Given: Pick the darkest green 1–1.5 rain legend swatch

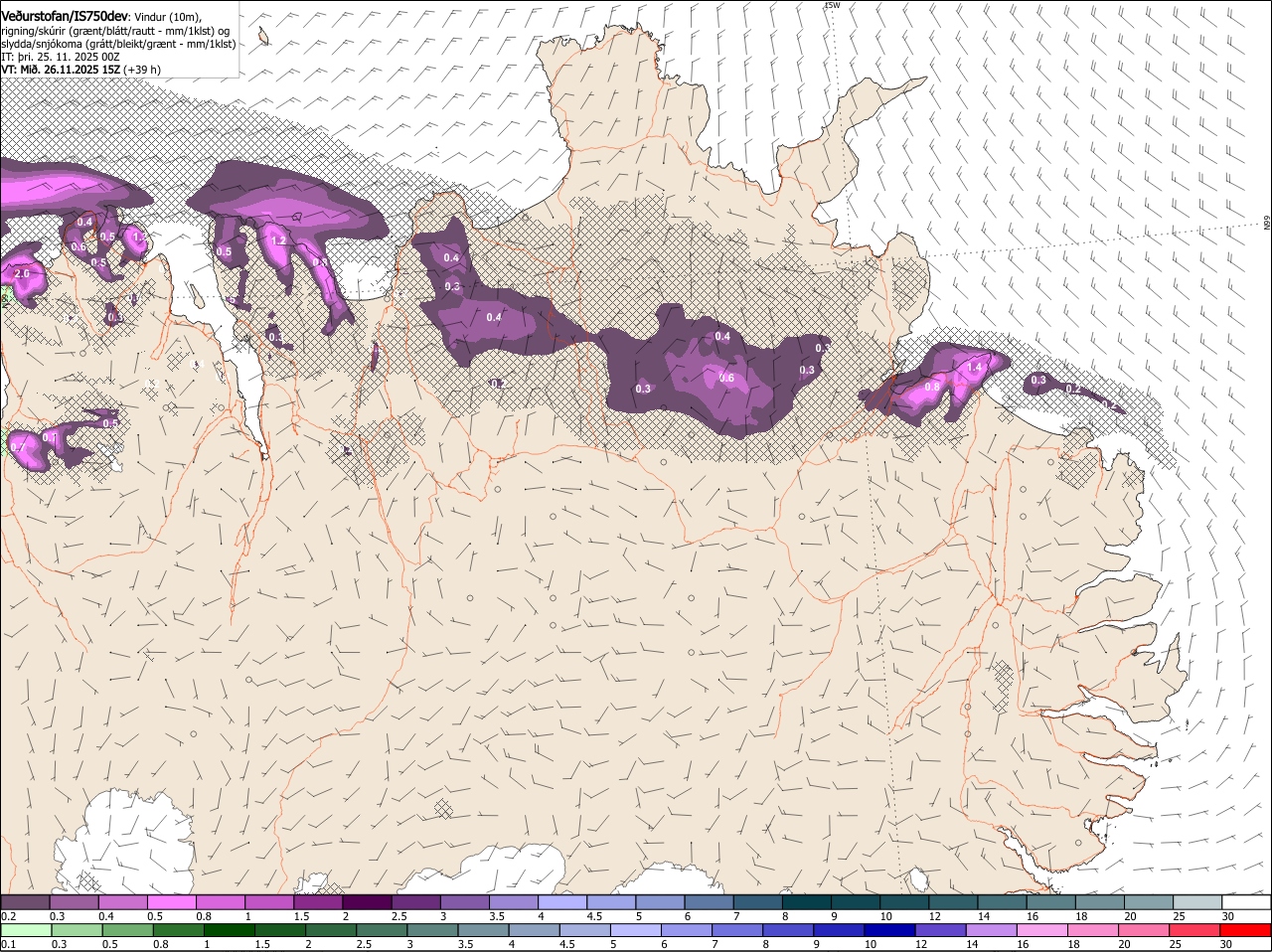Looking at the screenshot, I should tap(229, 930).
